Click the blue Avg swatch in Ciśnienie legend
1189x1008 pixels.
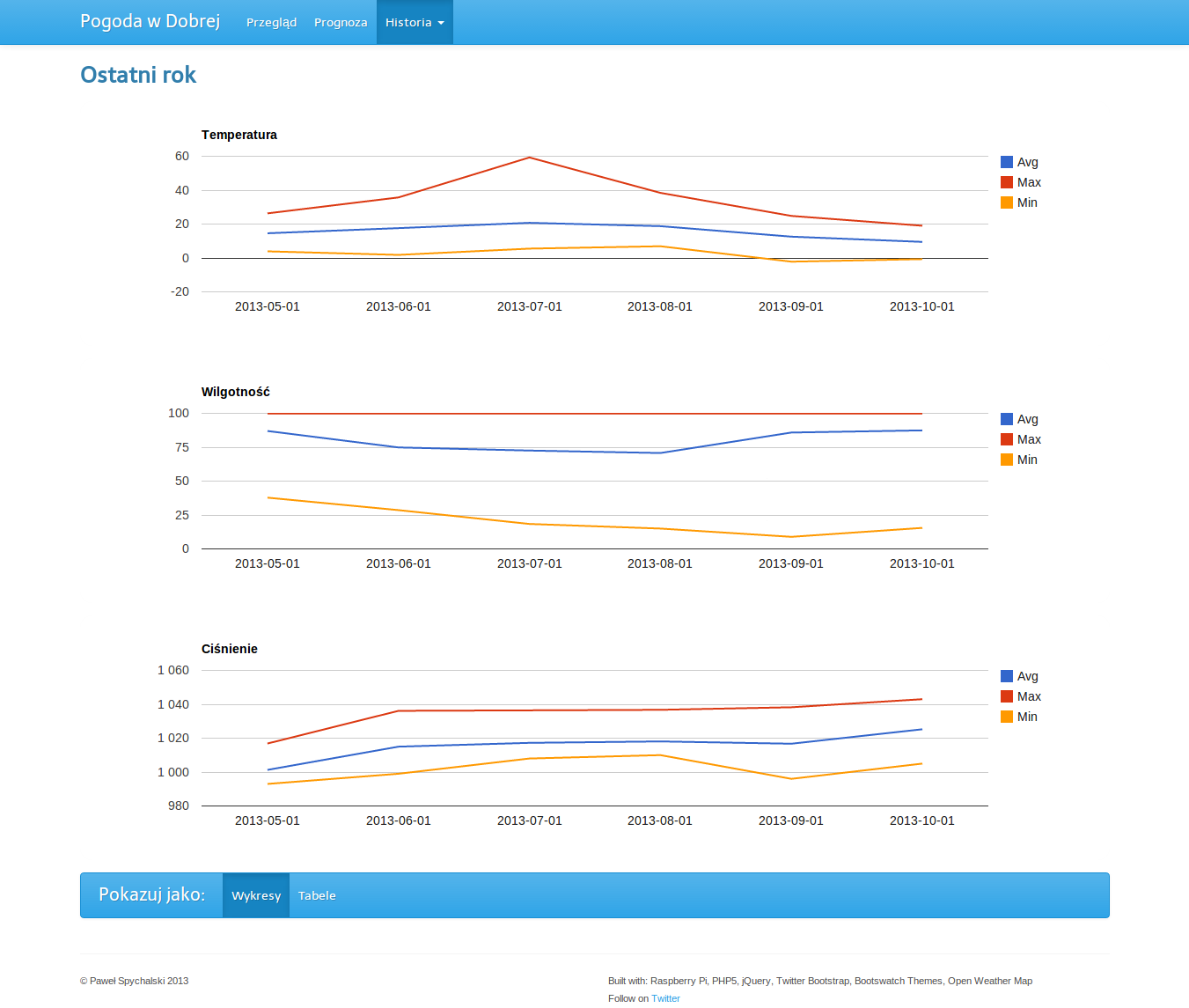[1007, 676]
